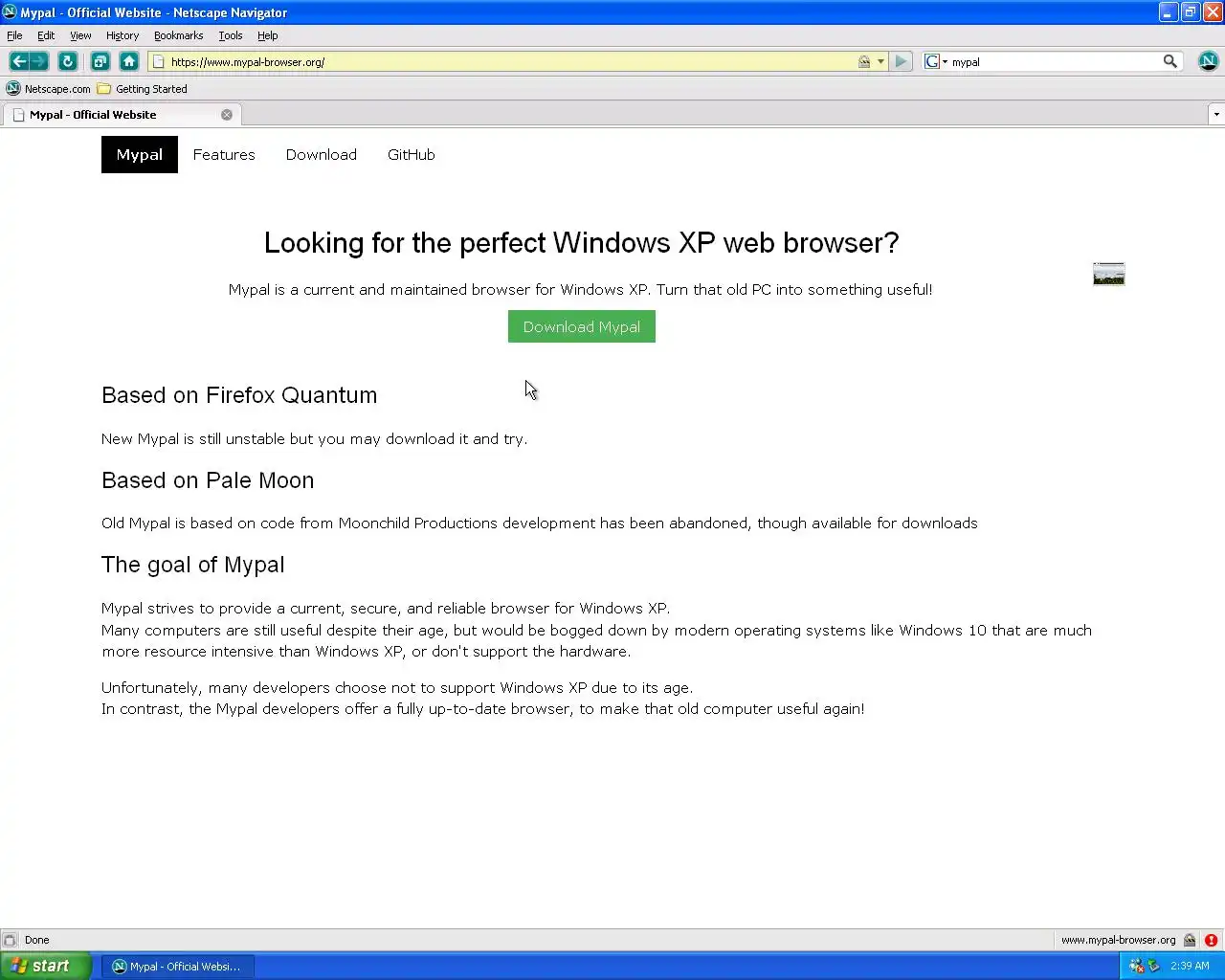Click the Netscape icon in the title bar

[x=10, y=12]
